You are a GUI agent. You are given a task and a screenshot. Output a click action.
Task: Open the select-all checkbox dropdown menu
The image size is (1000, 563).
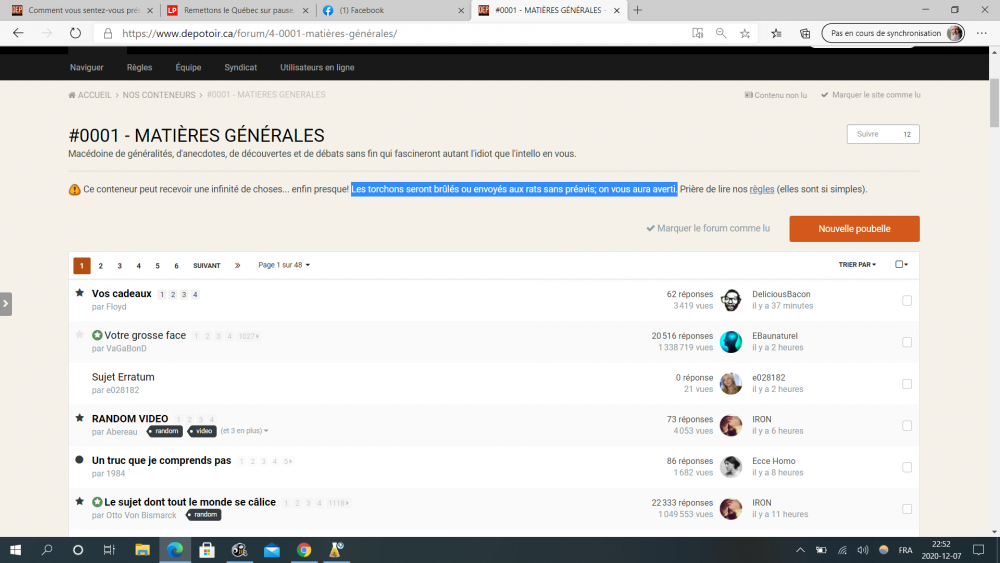coord(902,265)
